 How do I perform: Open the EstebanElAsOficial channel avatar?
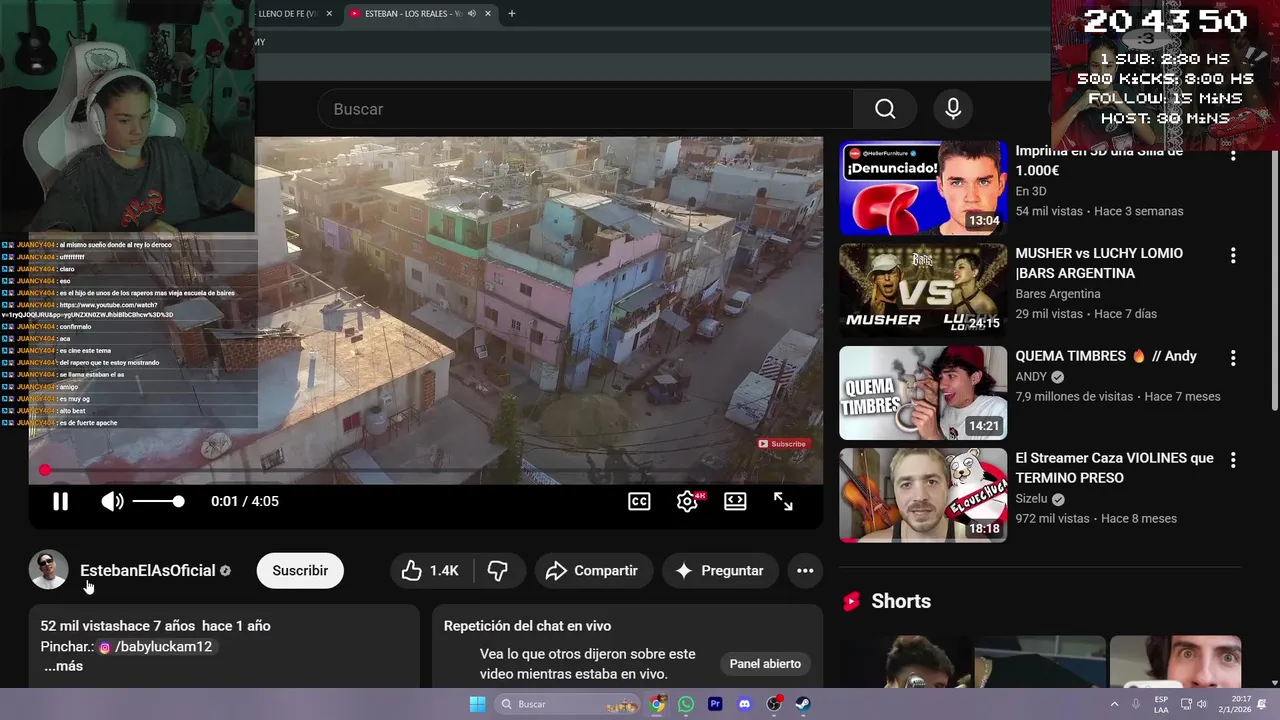tap(48, 570)
